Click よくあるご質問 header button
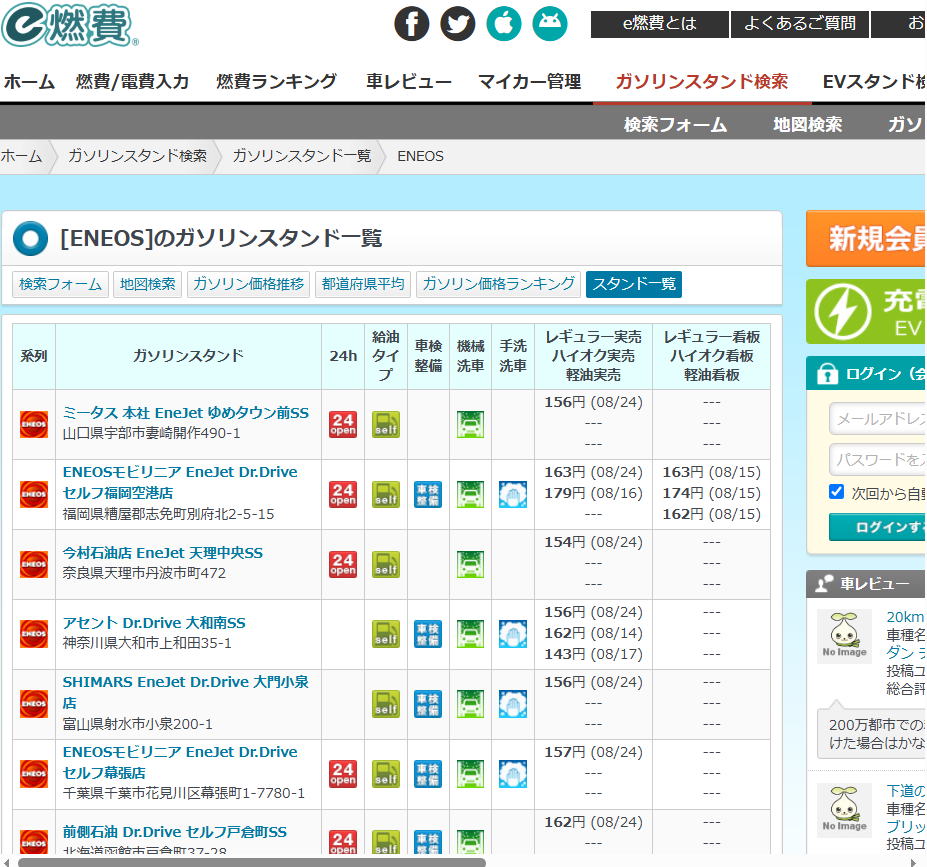This screenshot has height=867, width=927. pyautogui.click(x=800, y=24)
